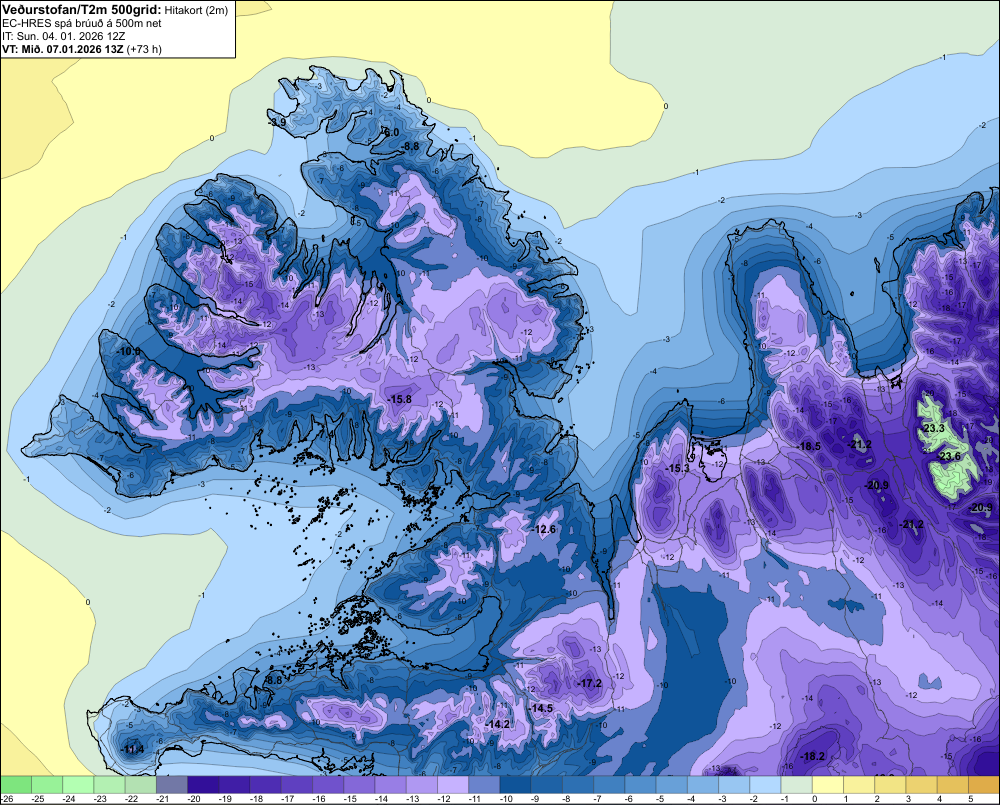Image resolution: width=1000 pixels, height=805 pixels.
Task: Click the '-15.3' temperature value on the map
Action: click(678, 468)
